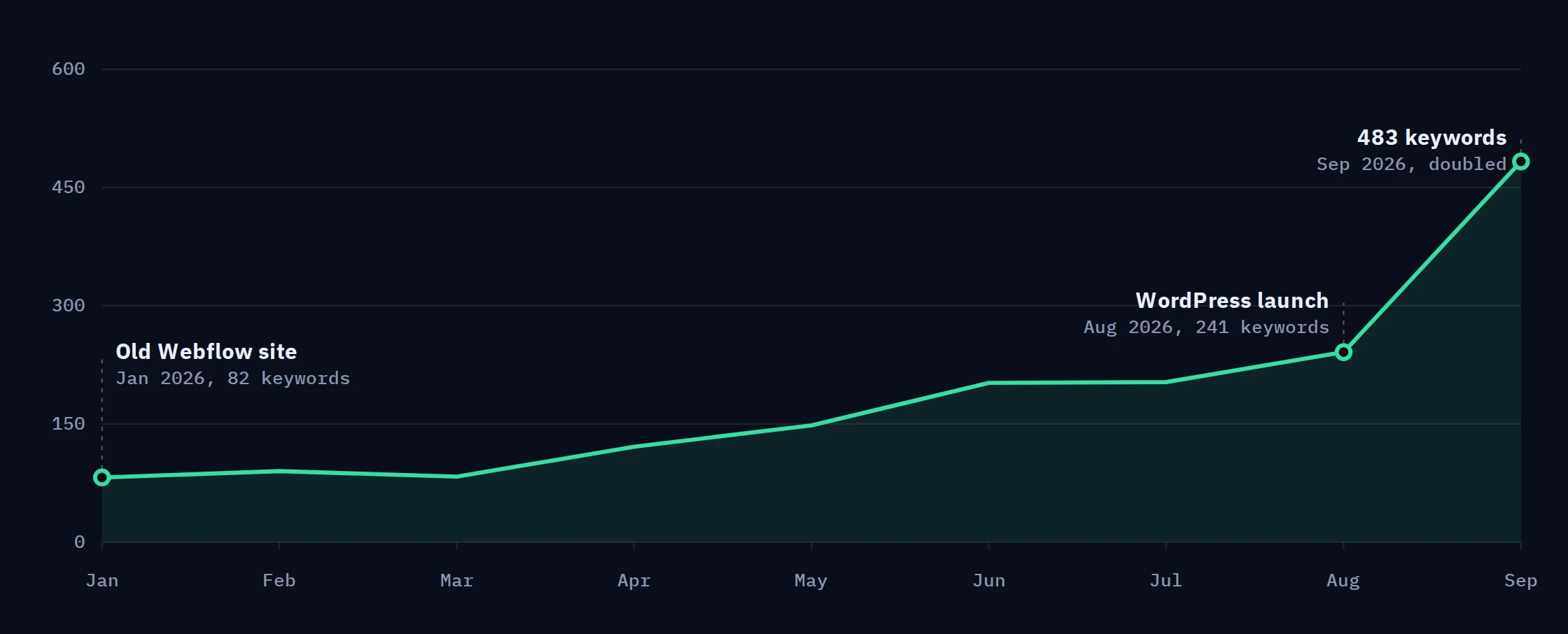Click the Sep x-axis label
1568x634 pixels.
1520,581
